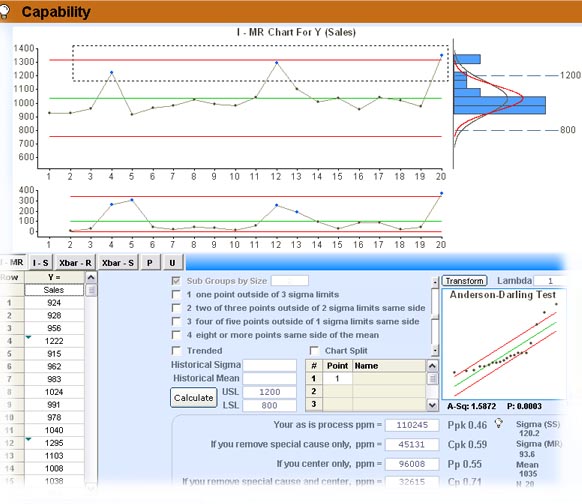
Task: Click the Cpk 0.59 value
Action: [467, 445]
